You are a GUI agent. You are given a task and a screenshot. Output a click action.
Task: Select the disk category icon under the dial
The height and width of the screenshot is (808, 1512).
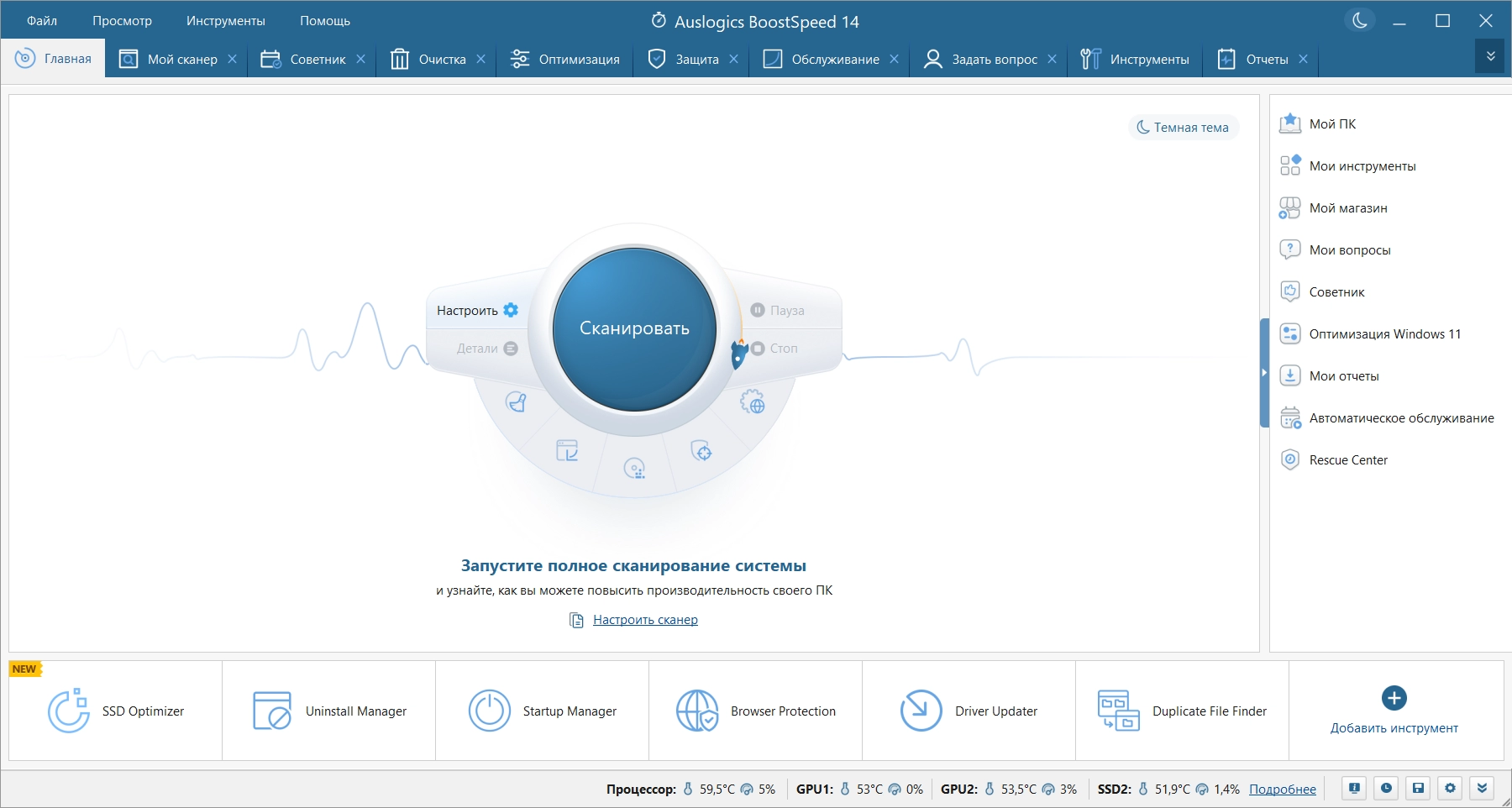(x=634, y=468)
